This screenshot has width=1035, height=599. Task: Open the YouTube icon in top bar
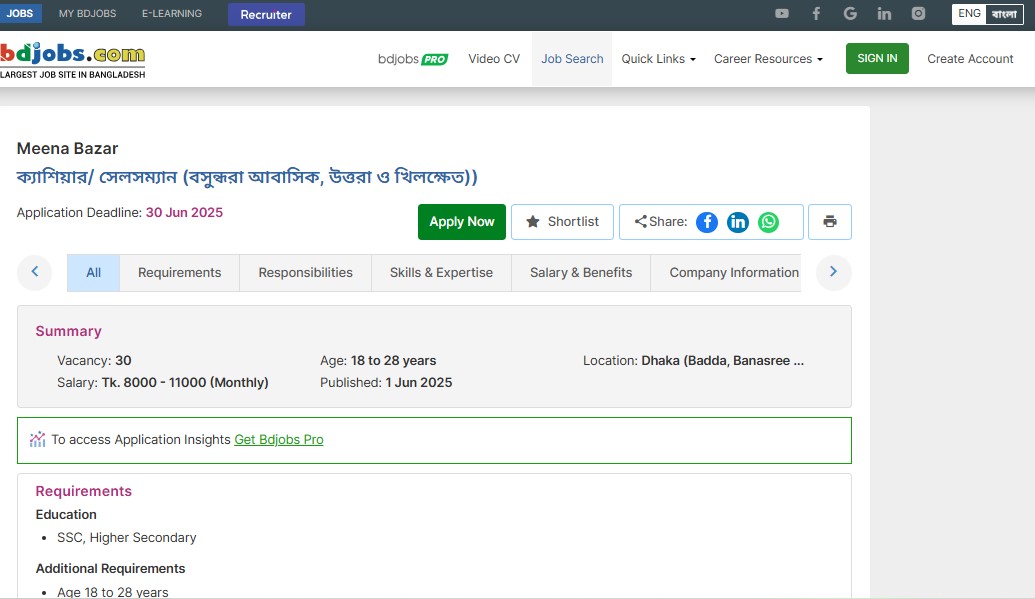point(782,13)
